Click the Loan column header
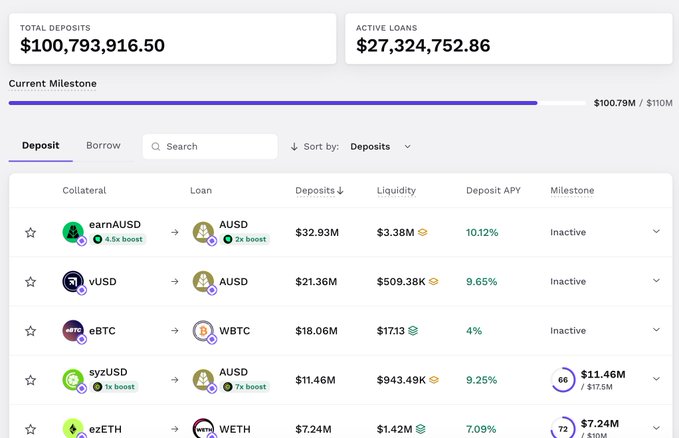This screenshot has height=438, width=679. (x=201, y=191)
